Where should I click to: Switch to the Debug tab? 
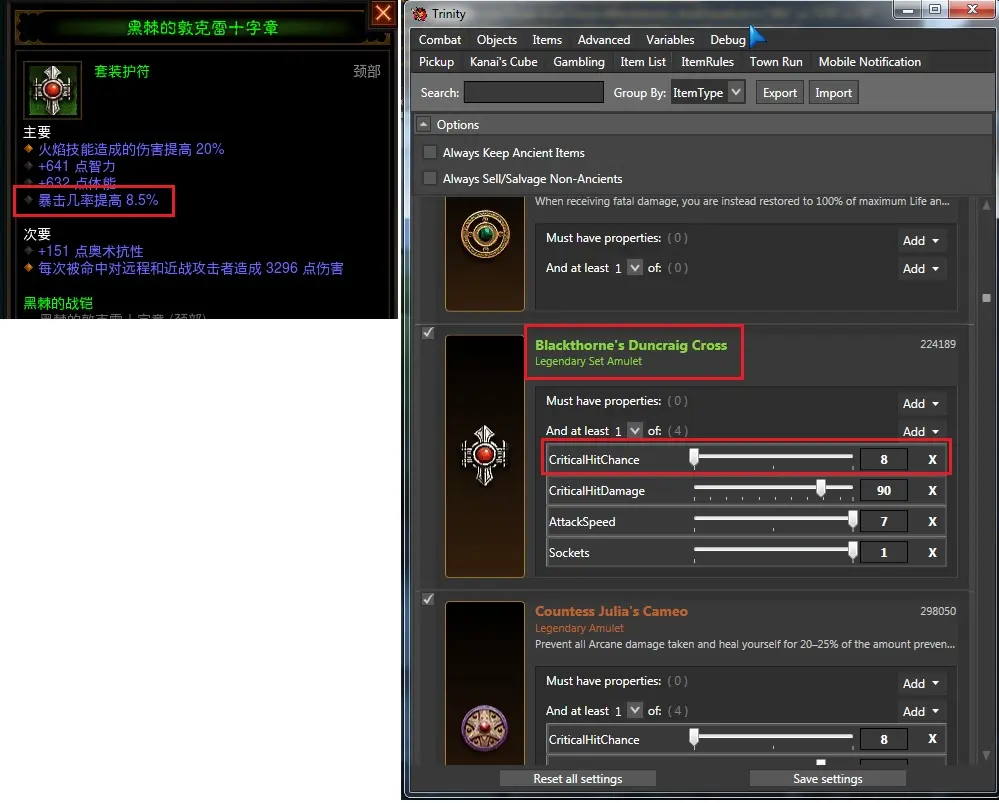(728, 40)
